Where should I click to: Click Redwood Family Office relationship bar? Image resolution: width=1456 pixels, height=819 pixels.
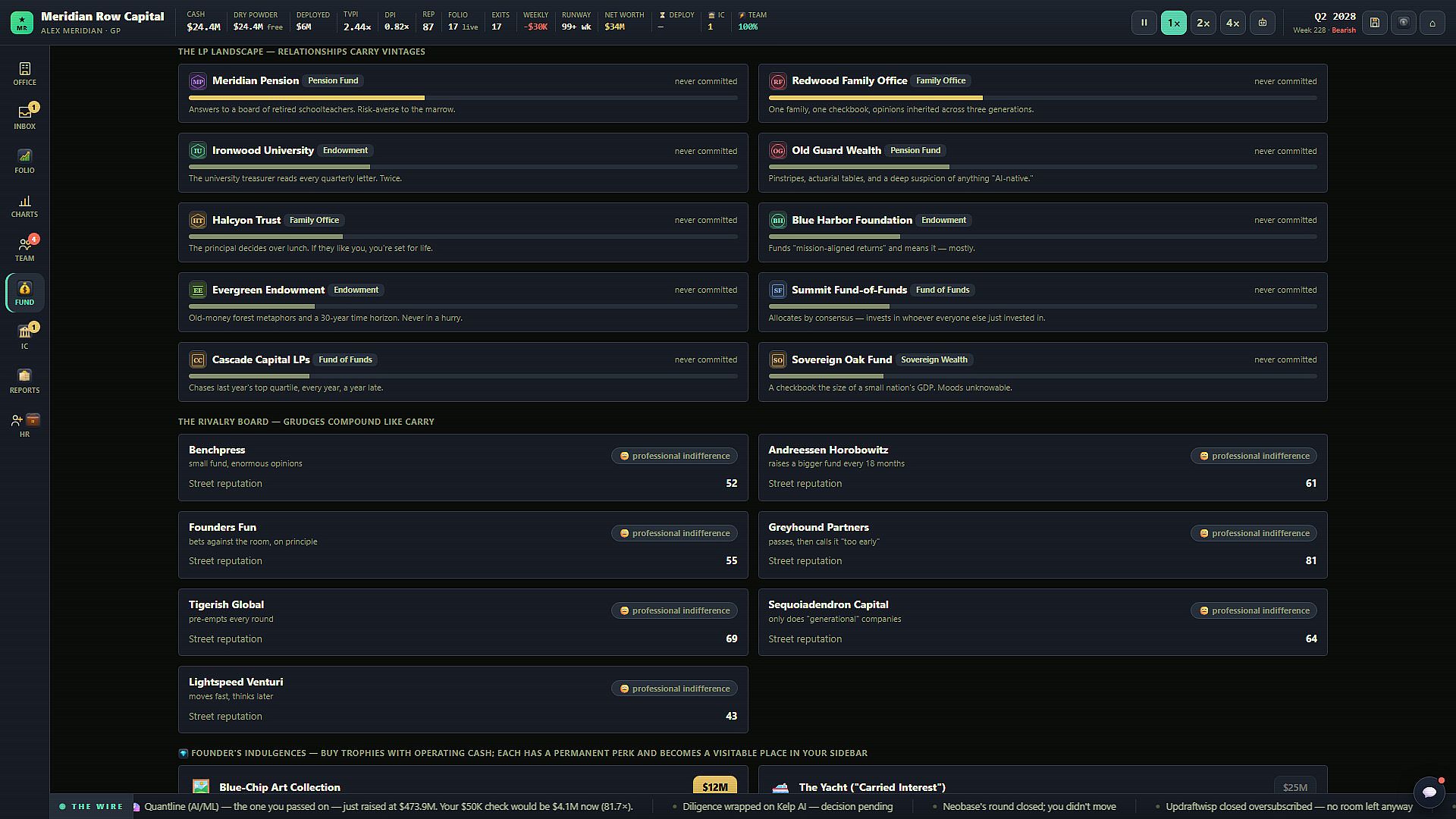(x=1043, y=98)
